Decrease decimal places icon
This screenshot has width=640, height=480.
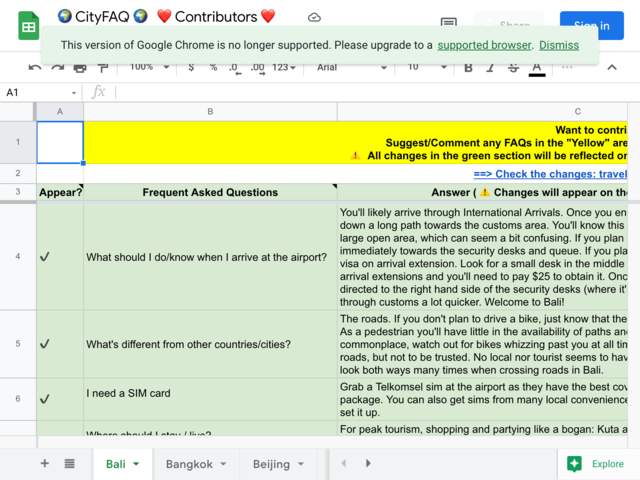coord(235,68)
